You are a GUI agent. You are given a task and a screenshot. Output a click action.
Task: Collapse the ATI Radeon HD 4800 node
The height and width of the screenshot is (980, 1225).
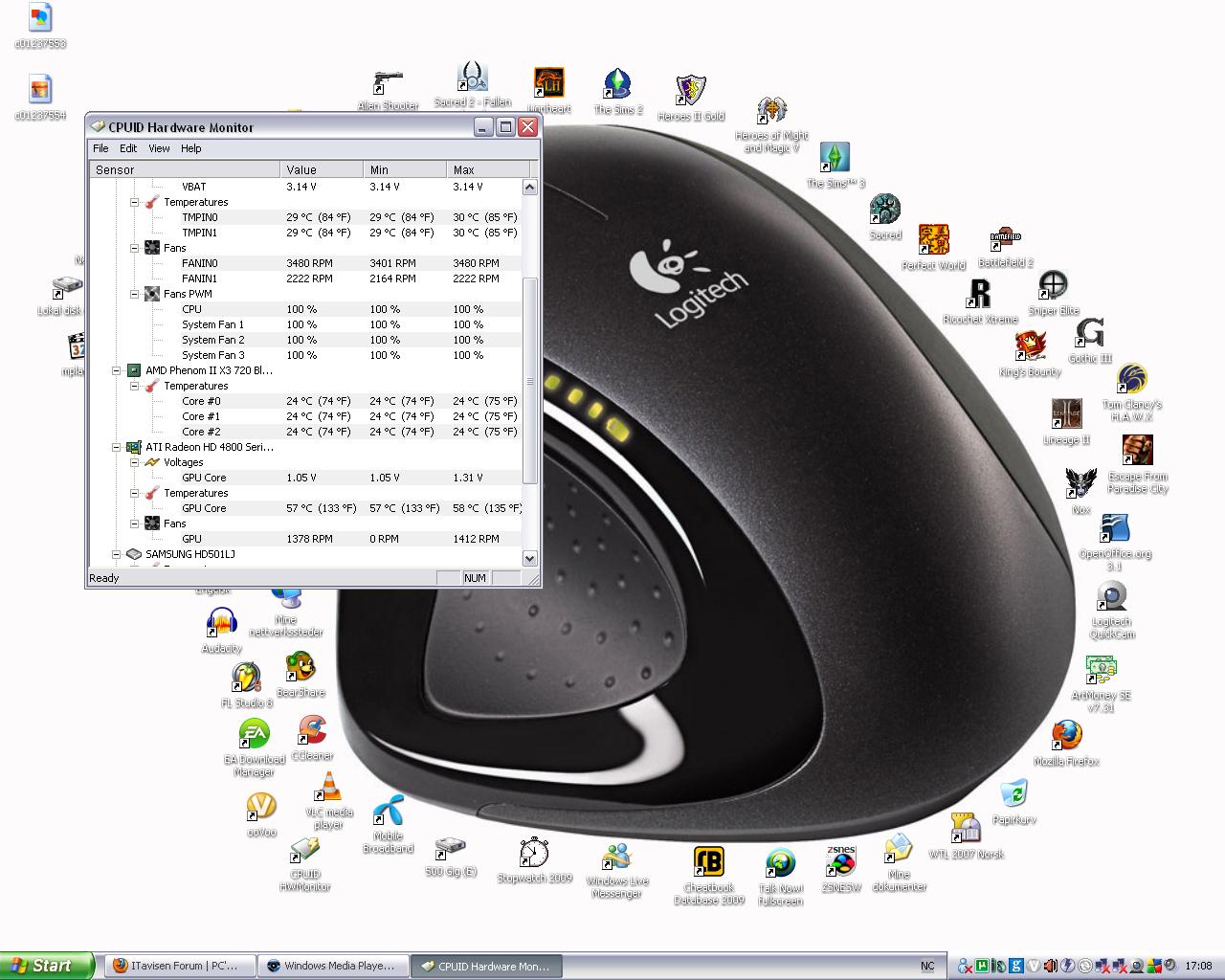pos(117,447)
